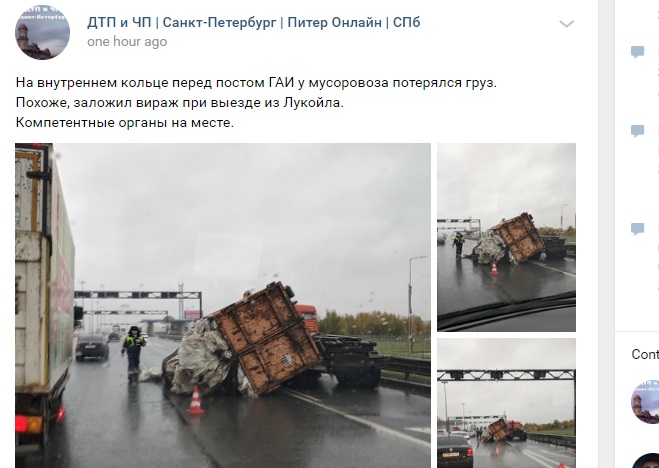Screen dimensions: 659x468
Task: Open the post options dropdown chevron
Action: coord(566,24)
